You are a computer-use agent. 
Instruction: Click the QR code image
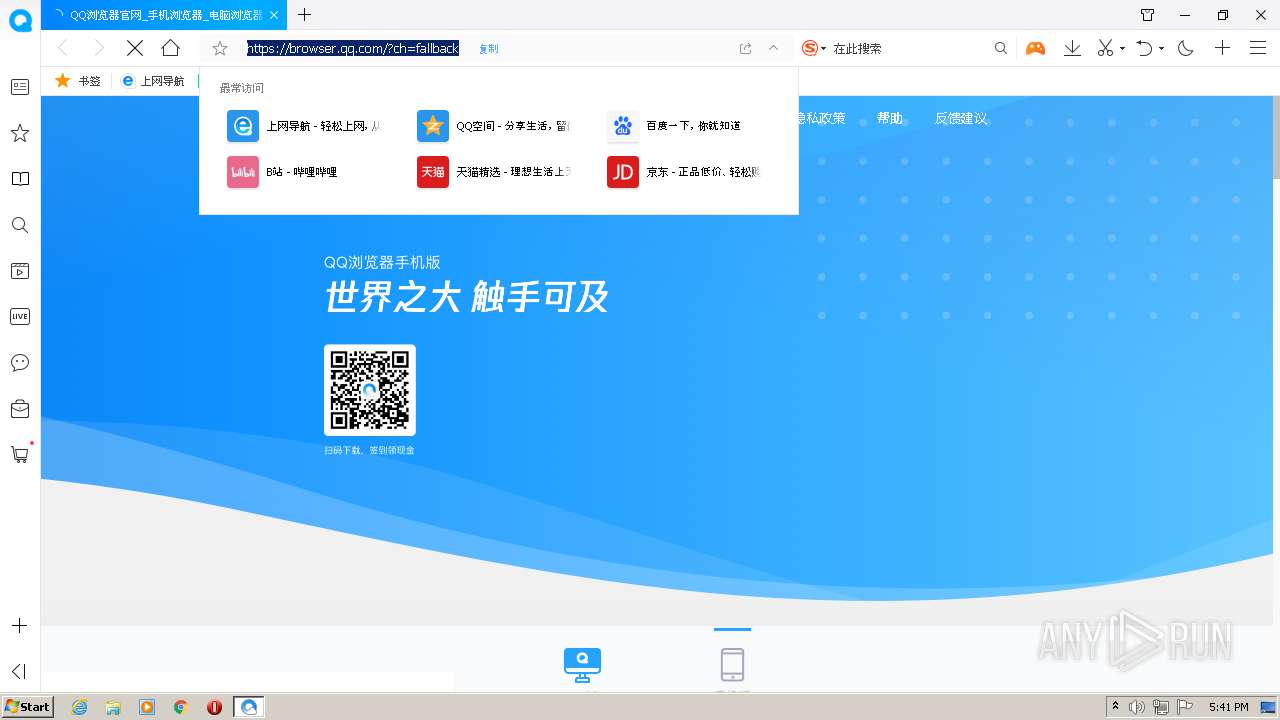click(370, 390)
